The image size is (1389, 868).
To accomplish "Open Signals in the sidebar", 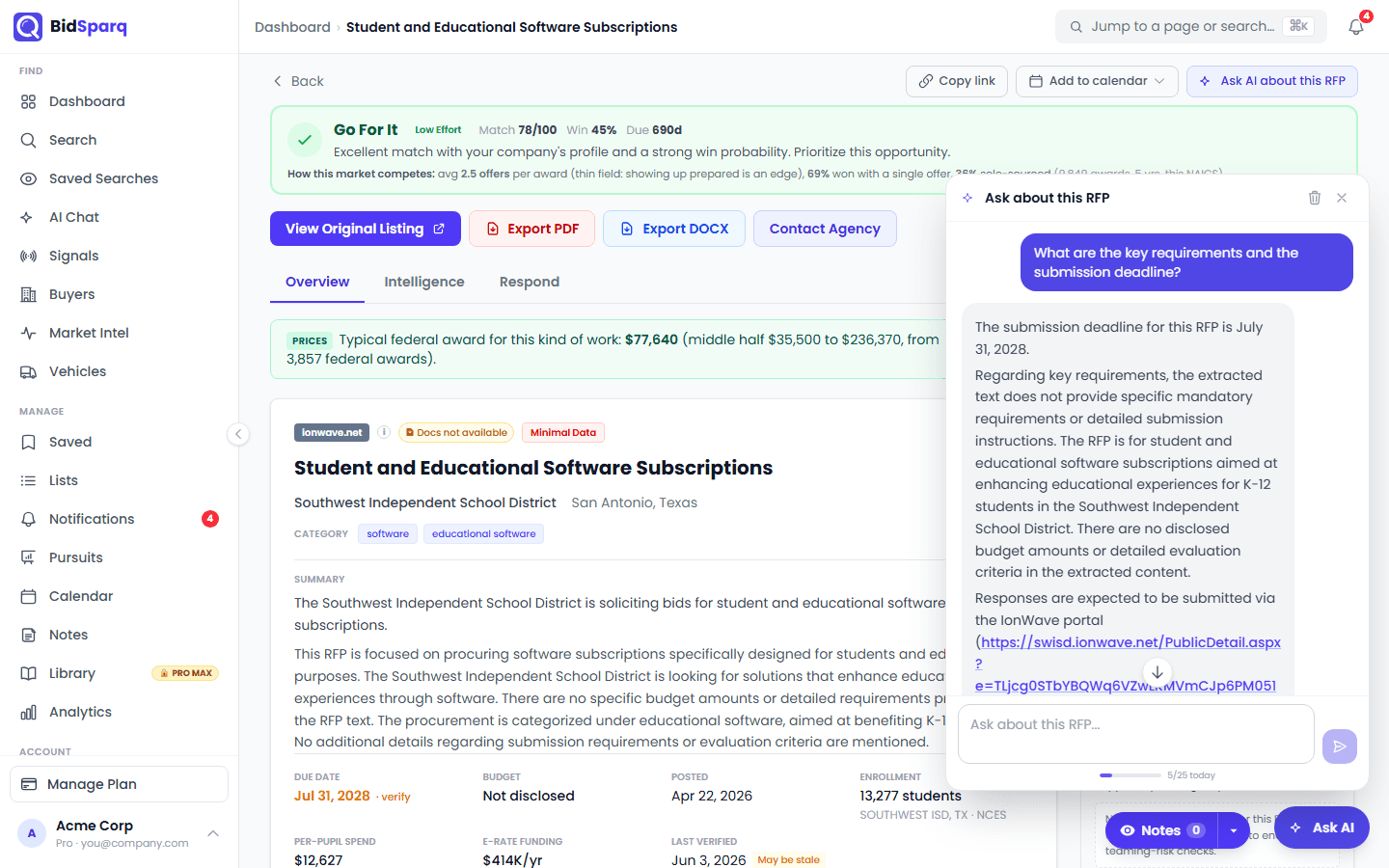I will click(120, 256).
